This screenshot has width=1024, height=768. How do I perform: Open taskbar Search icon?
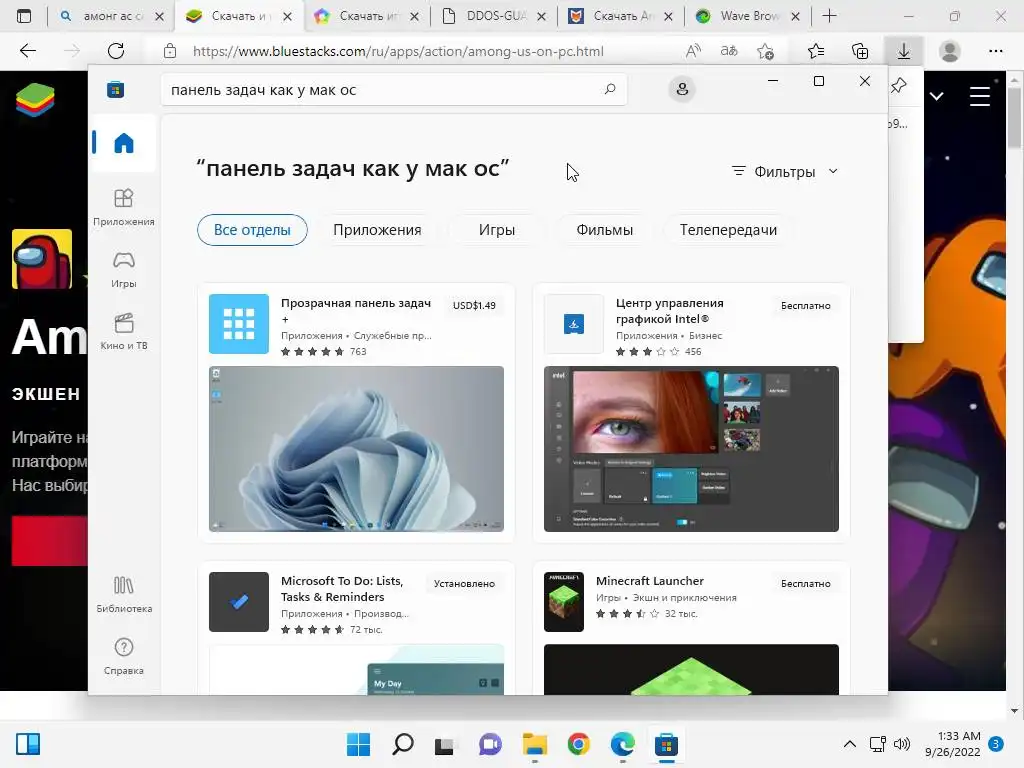click(x=402, y=744)
